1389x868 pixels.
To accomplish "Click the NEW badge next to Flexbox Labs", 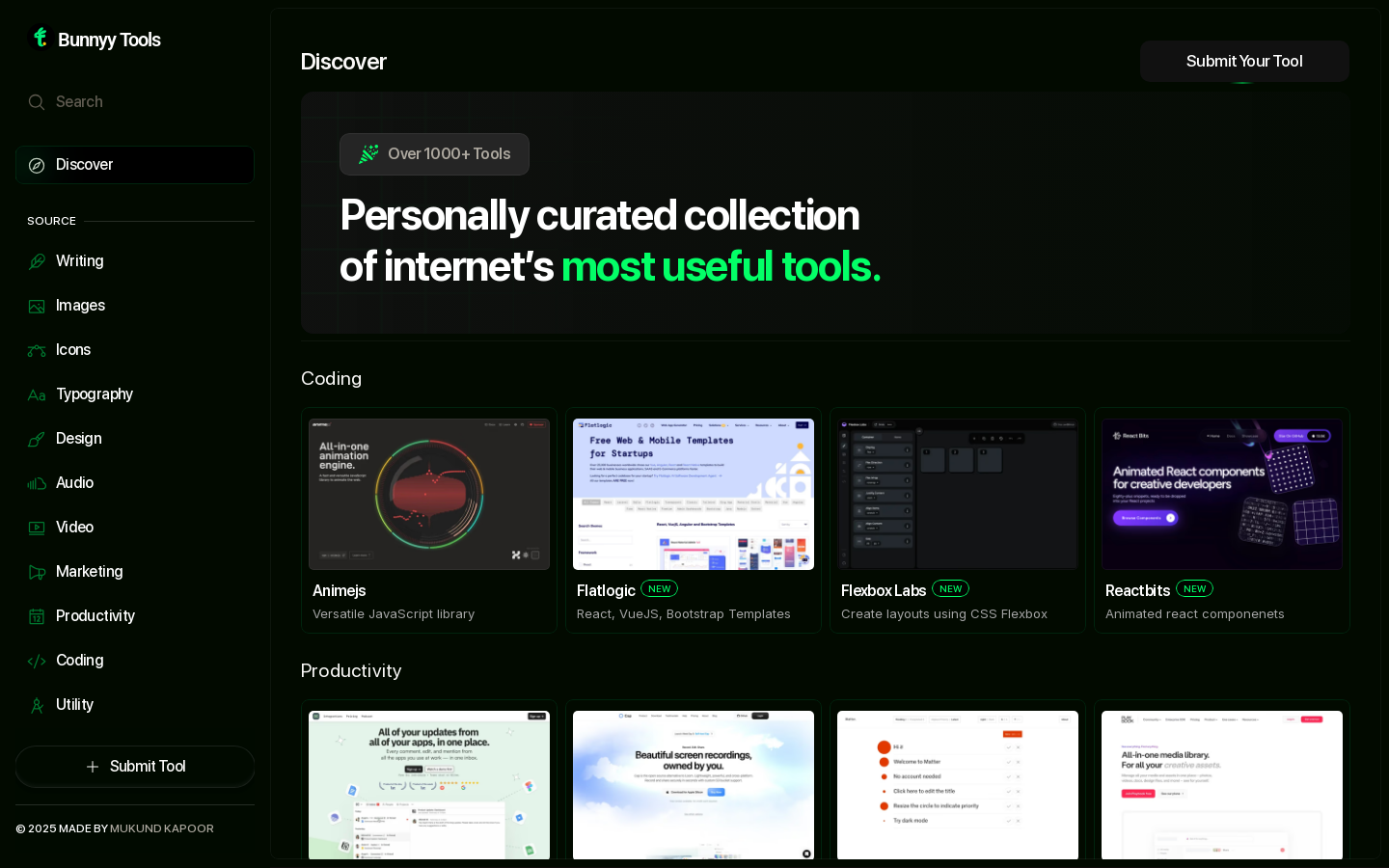I will (x=951, y=588).
